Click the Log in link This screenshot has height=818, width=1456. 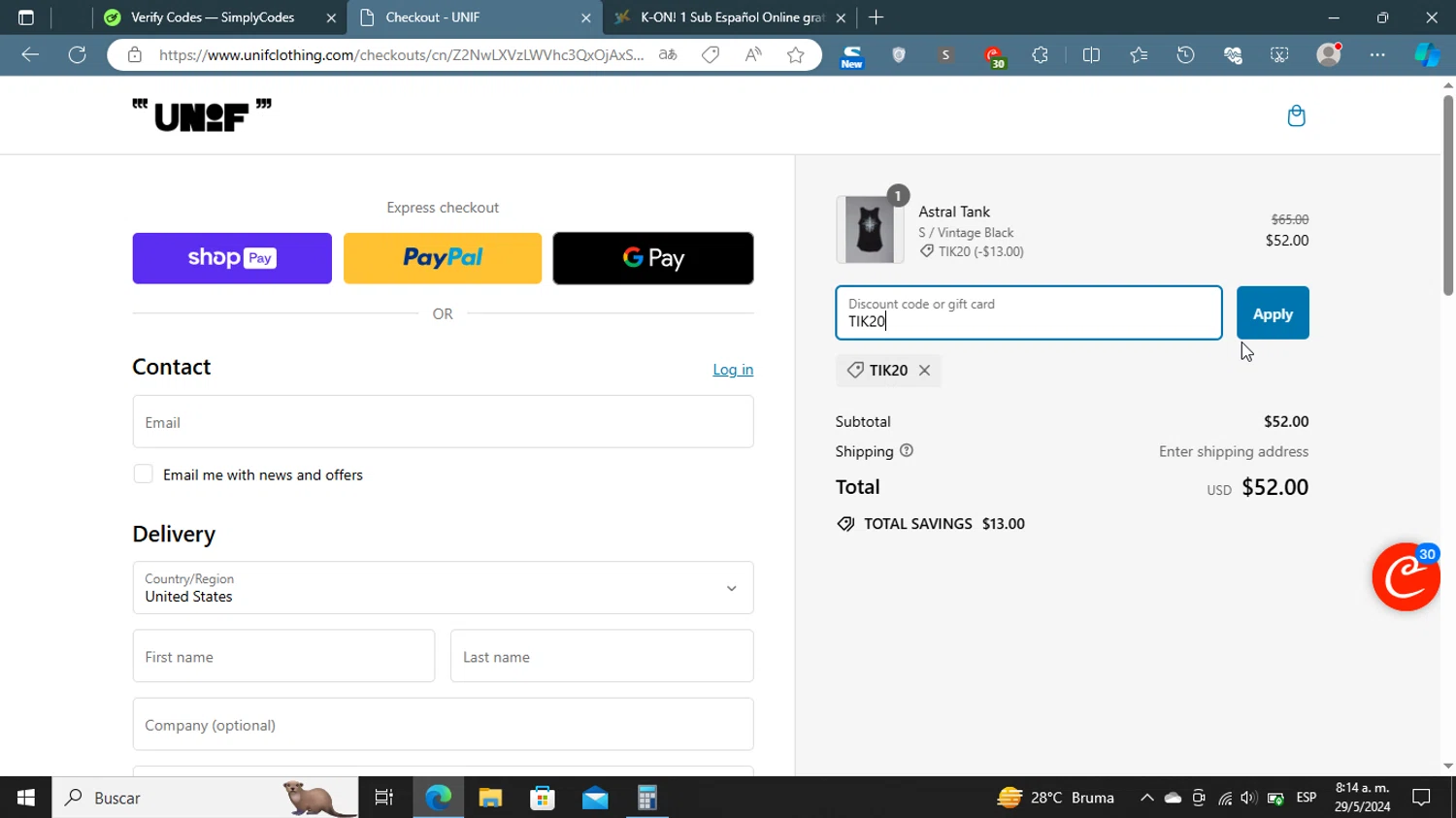point(733,370)
